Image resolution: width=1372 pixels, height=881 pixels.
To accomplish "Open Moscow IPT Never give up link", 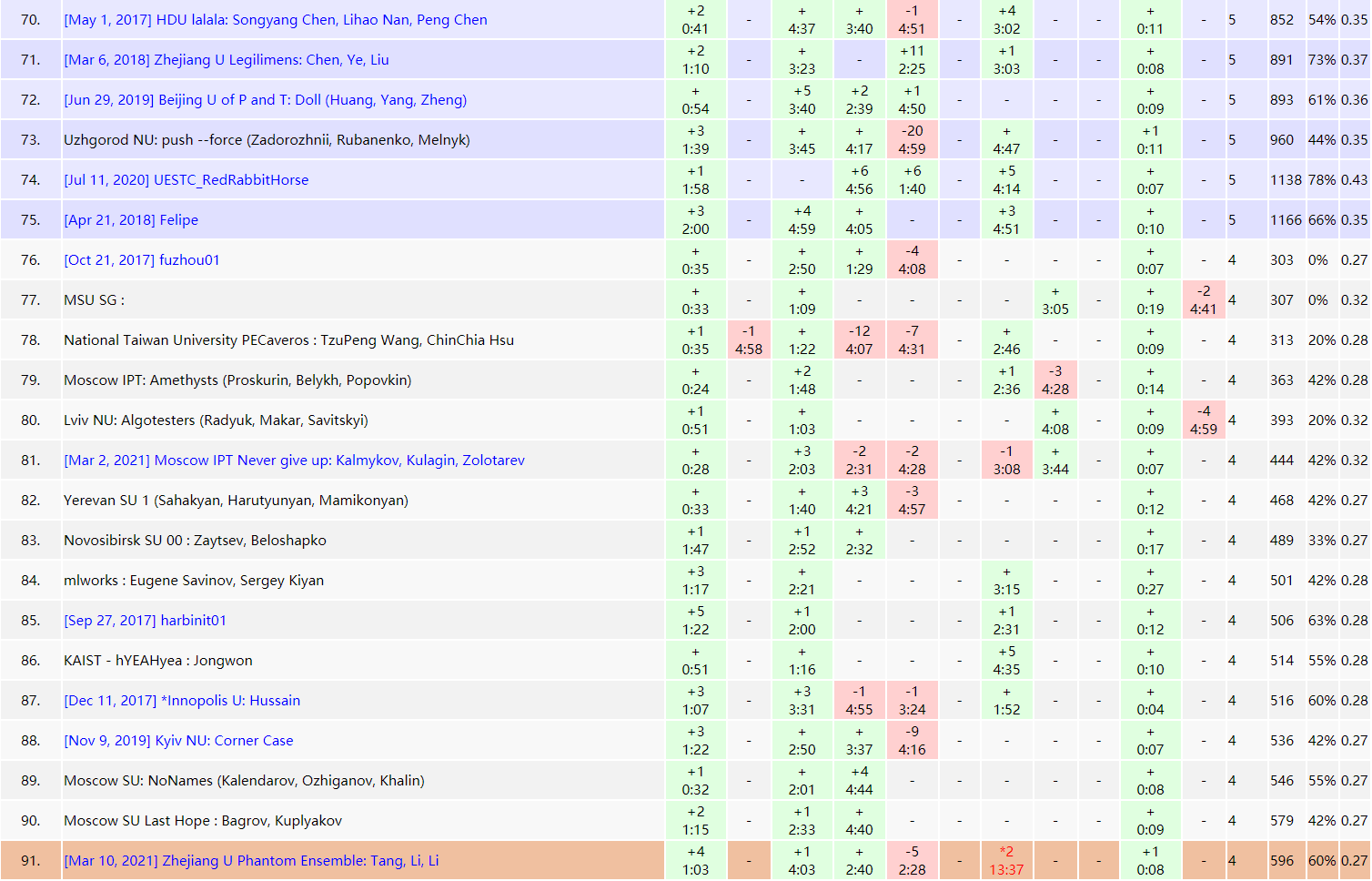I will coord(294,461).
